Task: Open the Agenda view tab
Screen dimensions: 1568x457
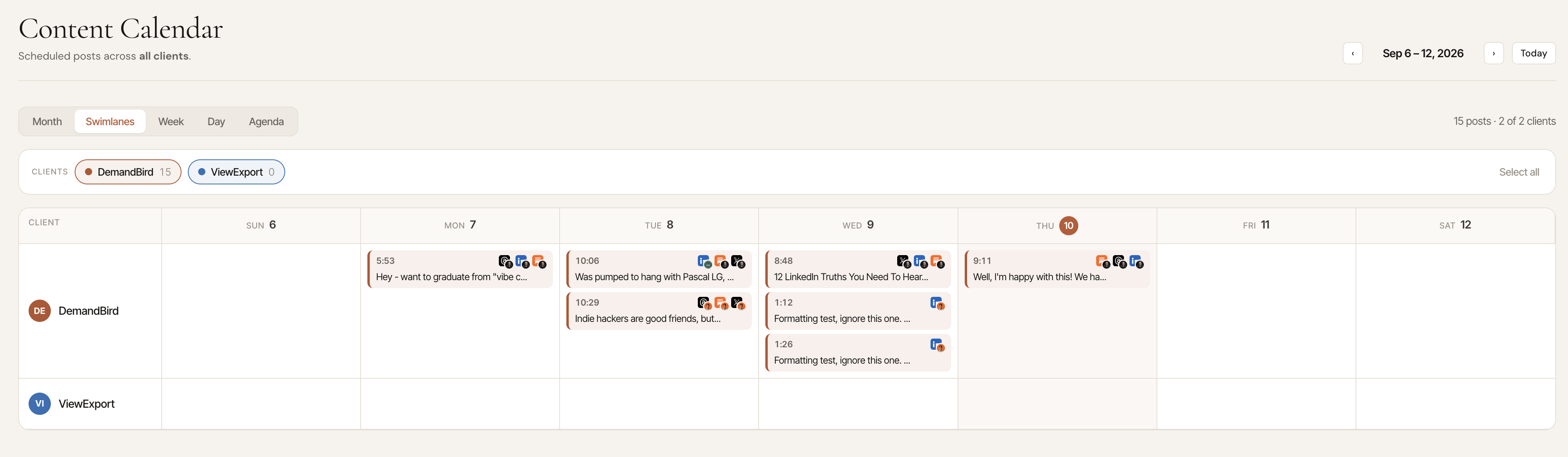Action: [266, 121]
